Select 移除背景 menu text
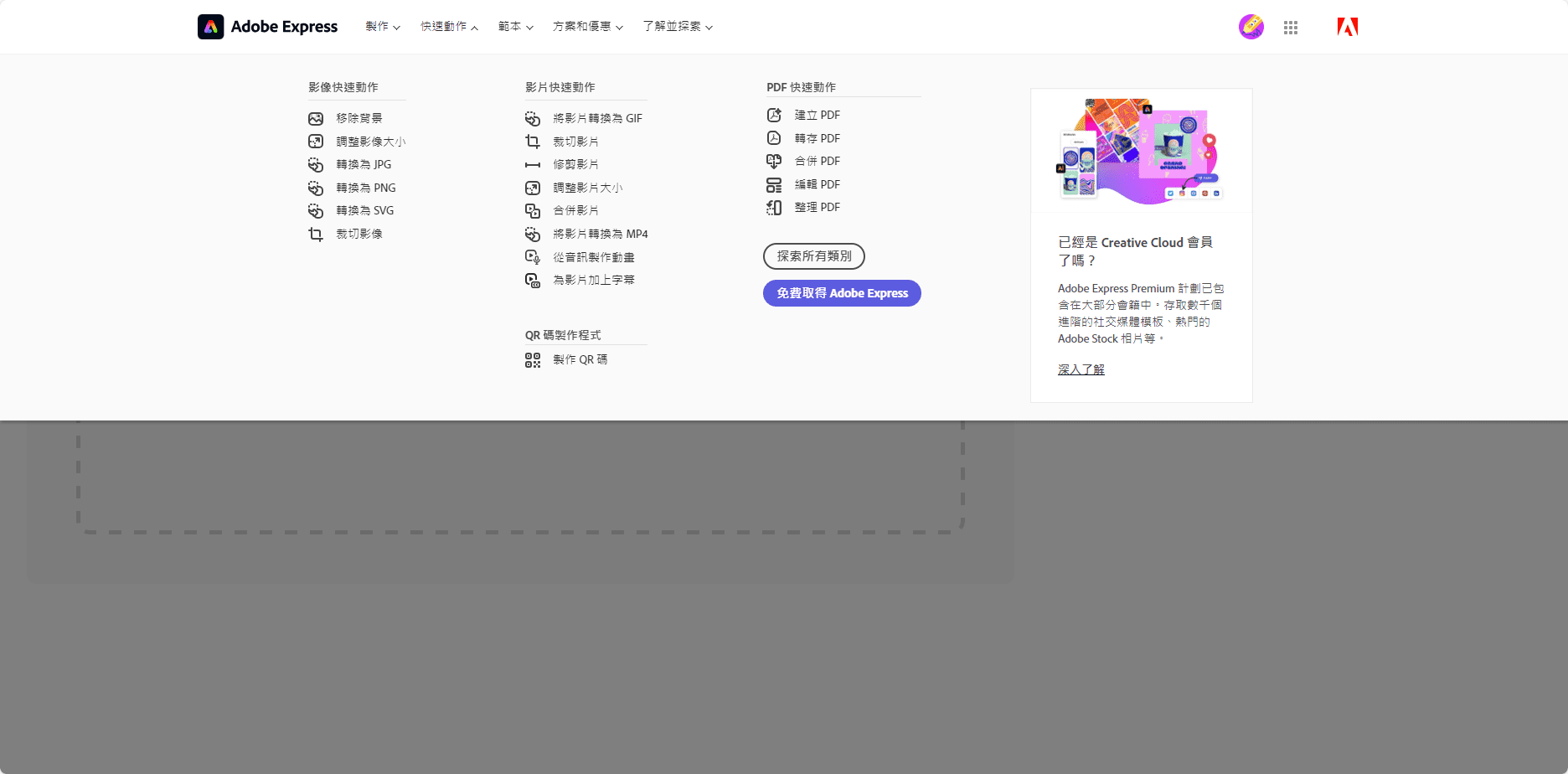This screenshot has height=774, width=1568. [x=359, y=118]
